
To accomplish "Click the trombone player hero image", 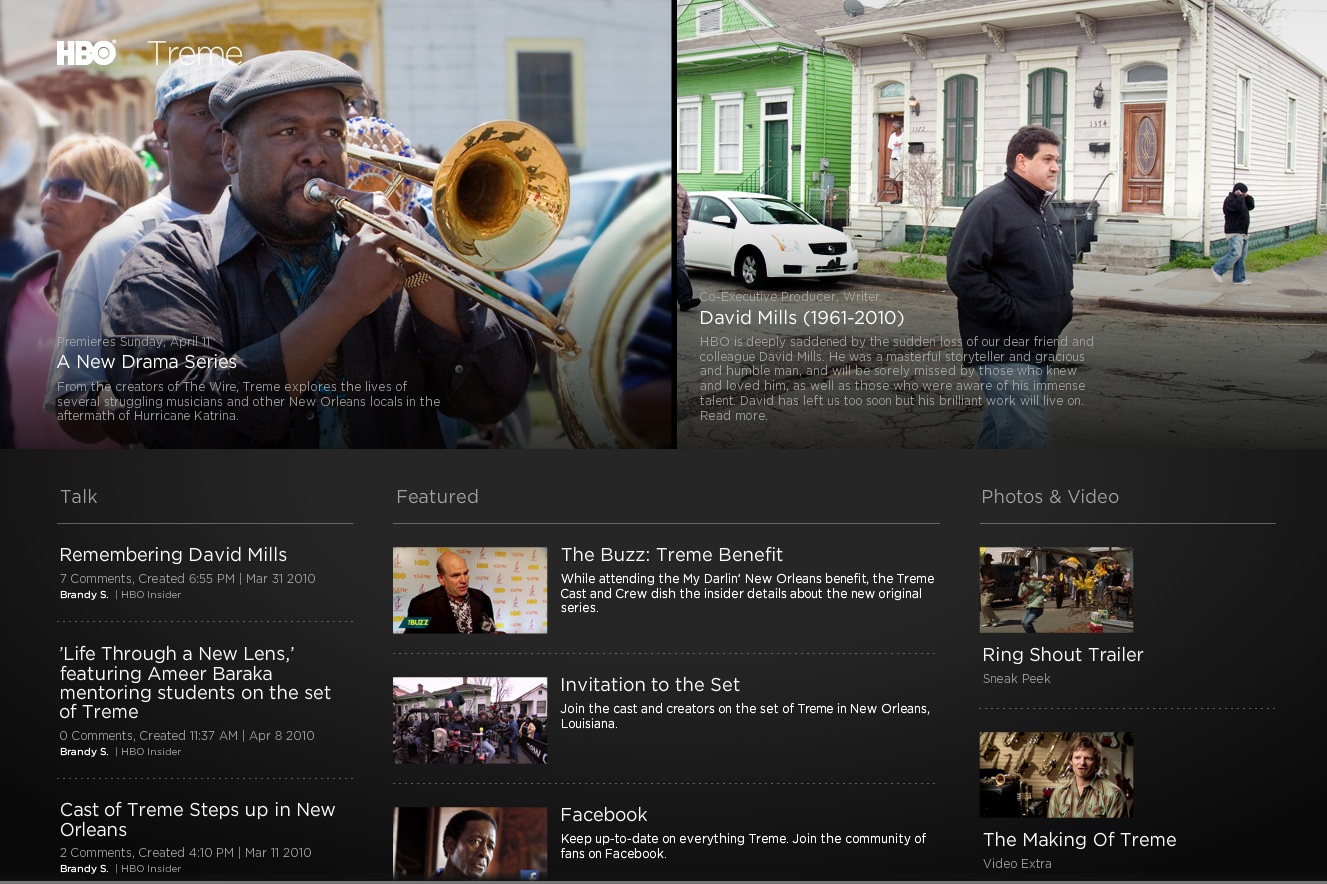I will pos(336,224).
